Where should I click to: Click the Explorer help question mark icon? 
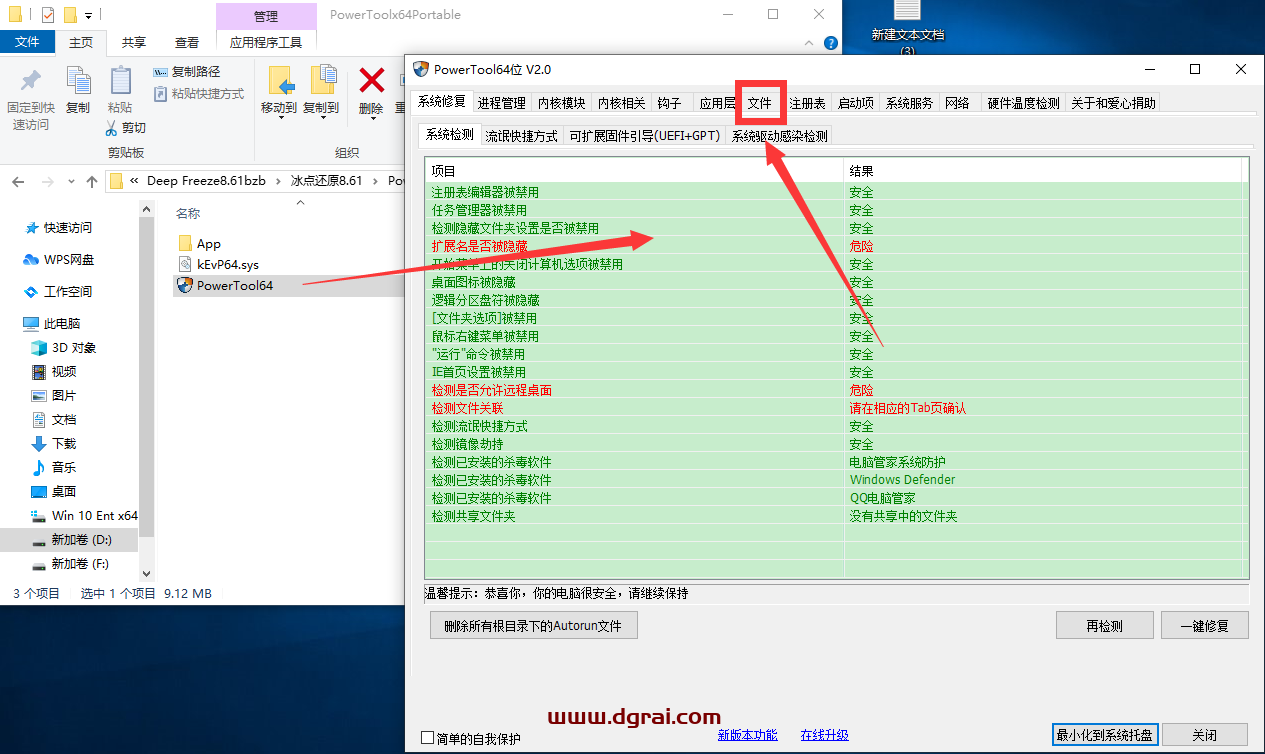click(830, 43)
